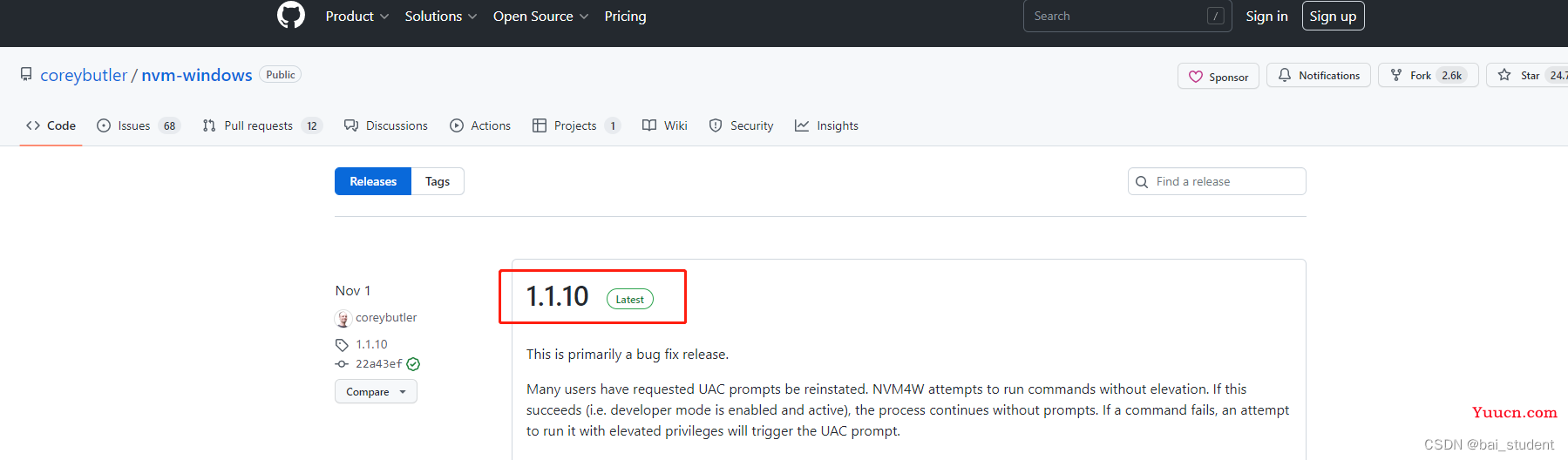
Task: Open the coreybutler author profile
Action: pyautogui.click(x=386, y=317)
